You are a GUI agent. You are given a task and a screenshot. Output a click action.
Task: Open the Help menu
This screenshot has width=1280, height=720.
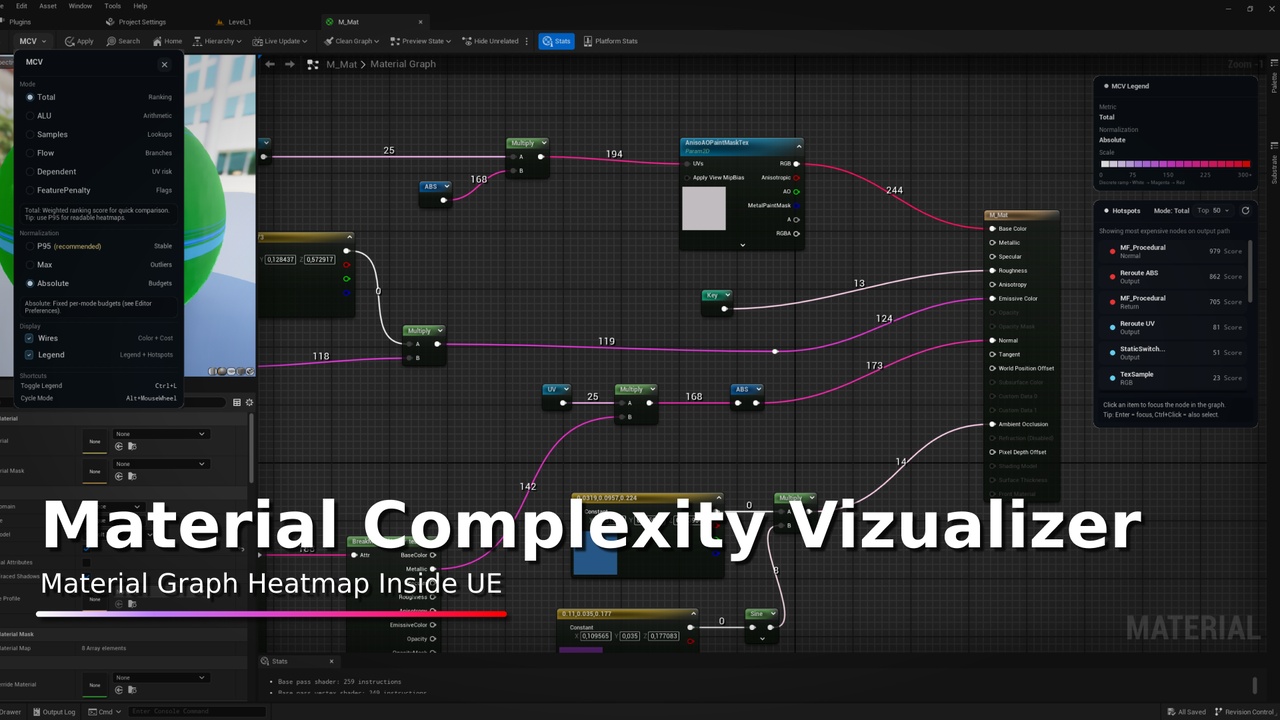click(x=140, y=6)
